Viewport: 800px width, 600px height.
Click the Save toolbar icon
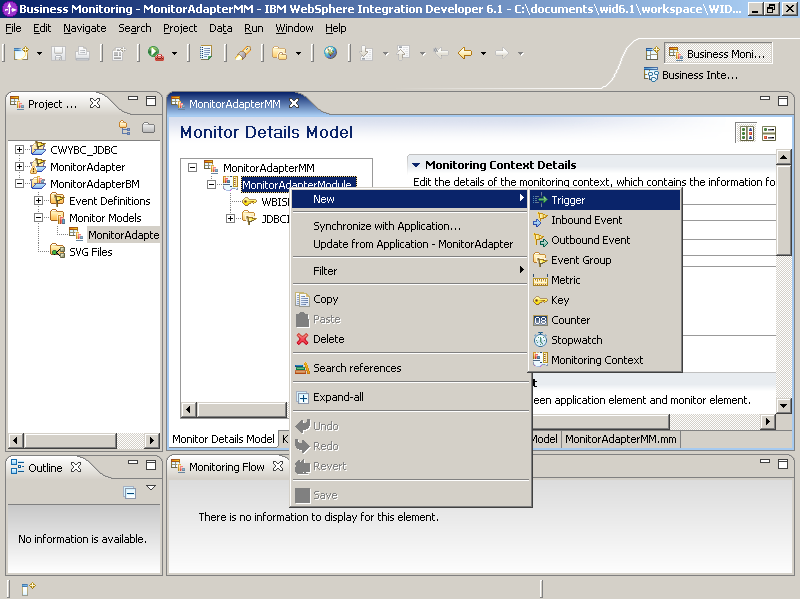[x=59, y=53]
